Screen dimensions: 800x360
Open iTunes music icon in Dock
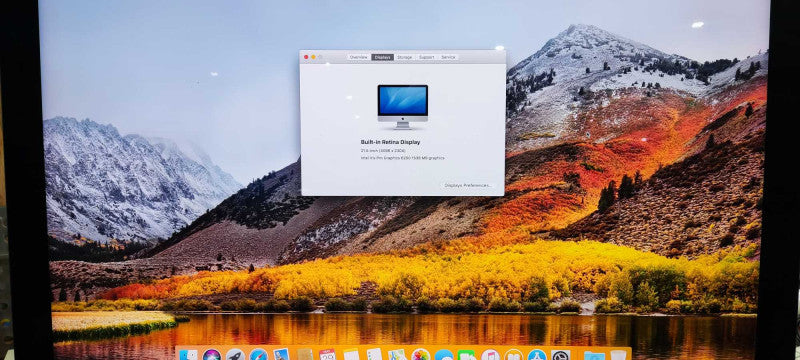[x=490, y=355]
